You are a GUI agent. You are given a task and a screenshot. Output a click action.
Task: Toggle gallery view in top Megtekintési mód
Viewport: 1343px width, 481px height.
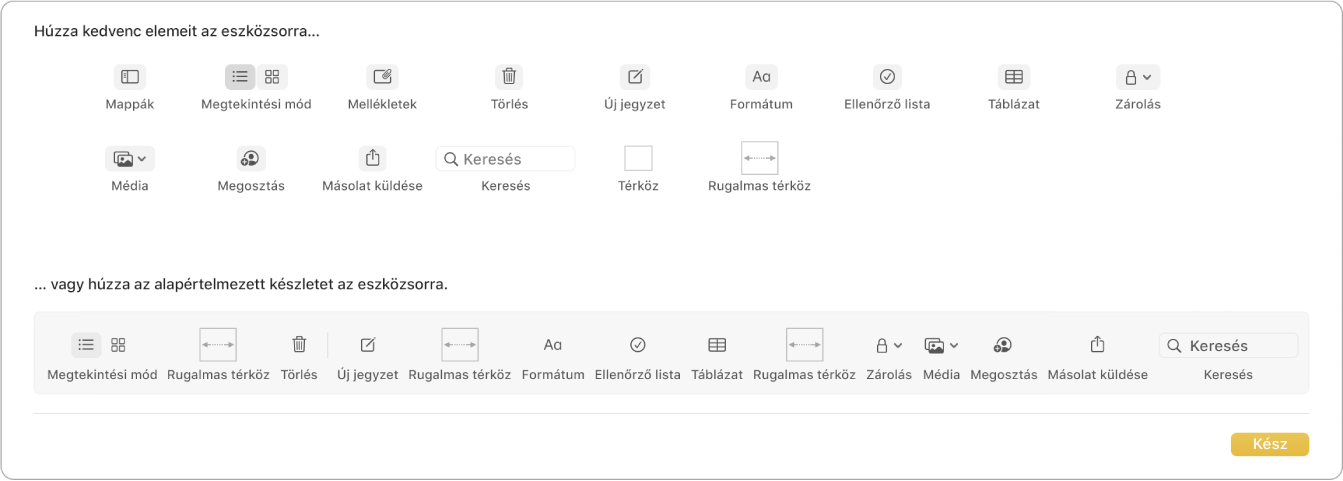(272, 77)
